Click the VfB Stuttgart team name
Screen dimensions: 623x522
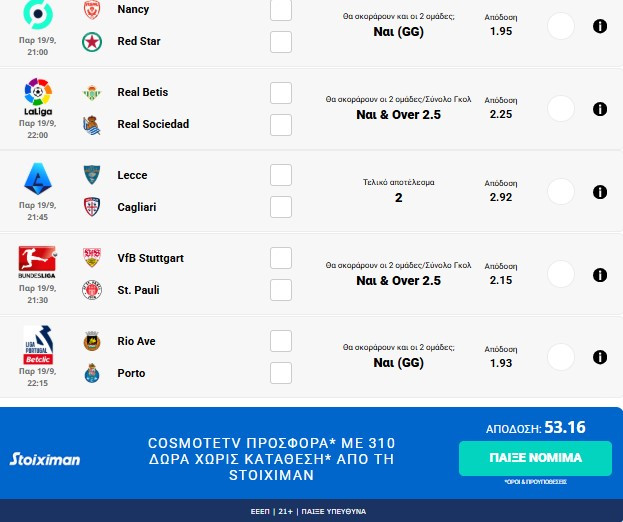(x=150, y=258)
